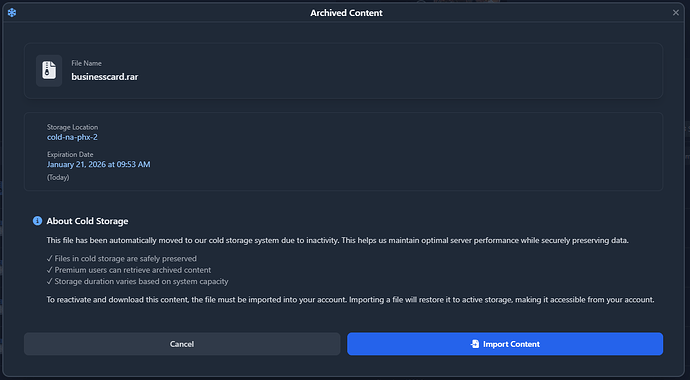Click the January 21, 2026 expiration date
The height and width of the screenshot is (380, 690).
(99, 164)
